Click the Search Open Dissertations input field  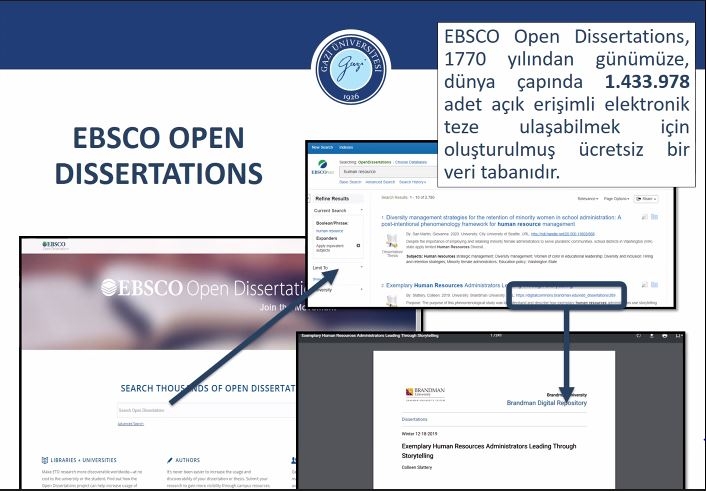click(207, 410)
